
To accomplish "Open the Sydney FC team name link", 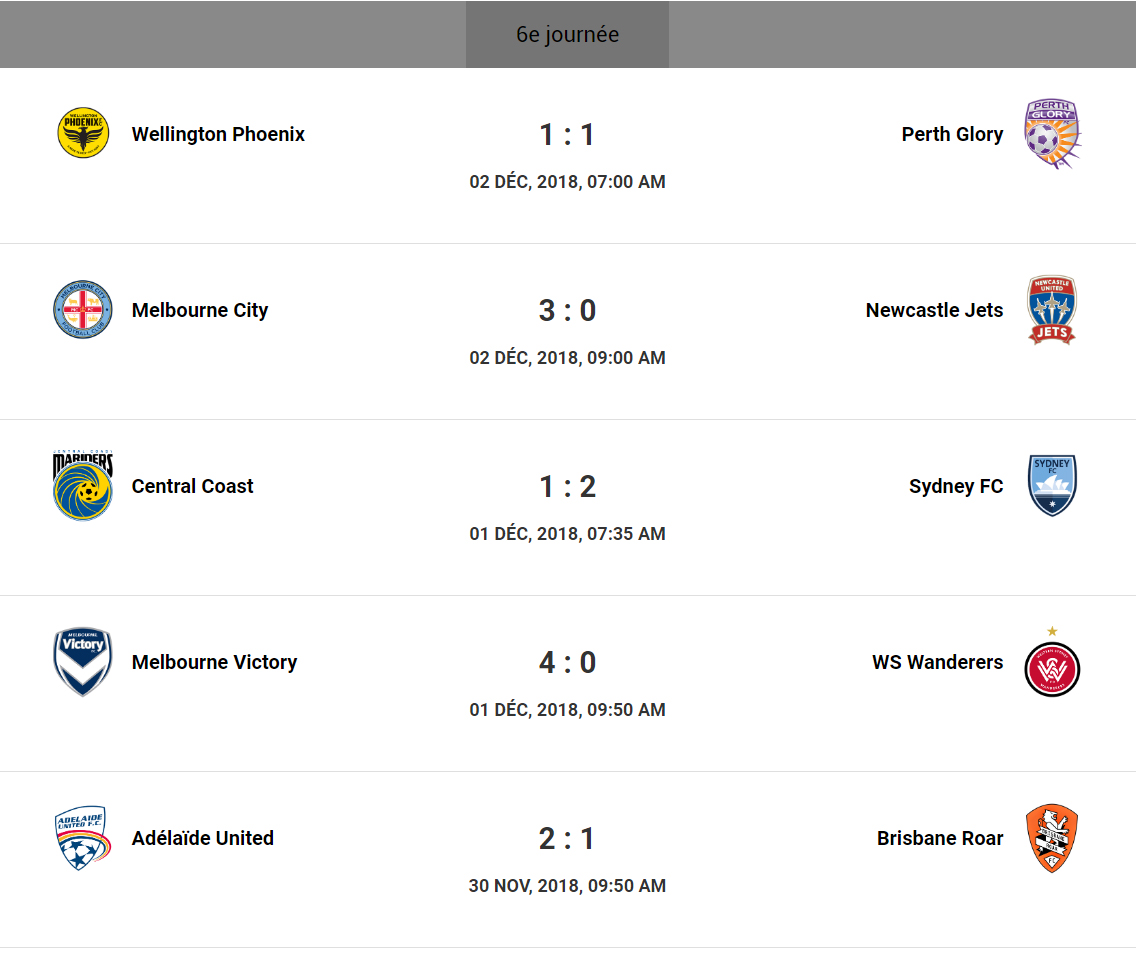I will point(956,486).
